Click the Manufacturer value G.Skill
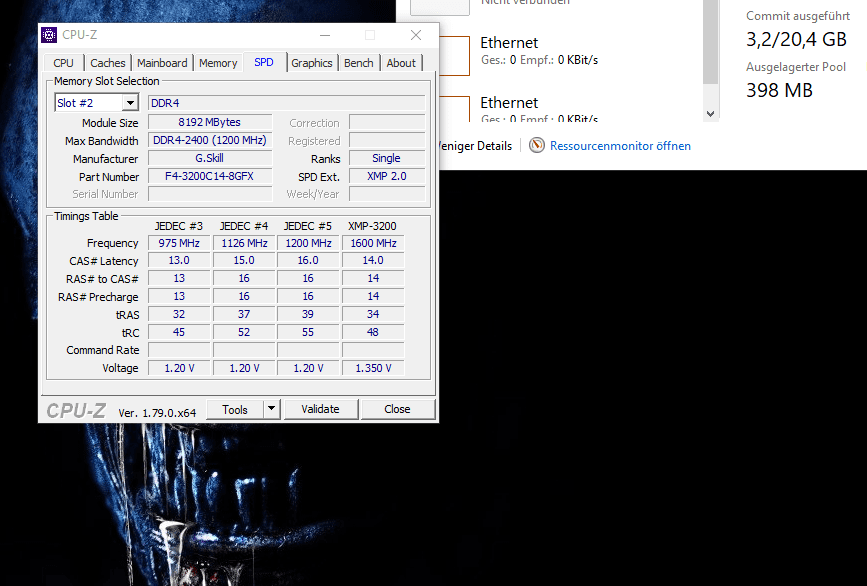The image size is (867, 586). click(210, 158)
